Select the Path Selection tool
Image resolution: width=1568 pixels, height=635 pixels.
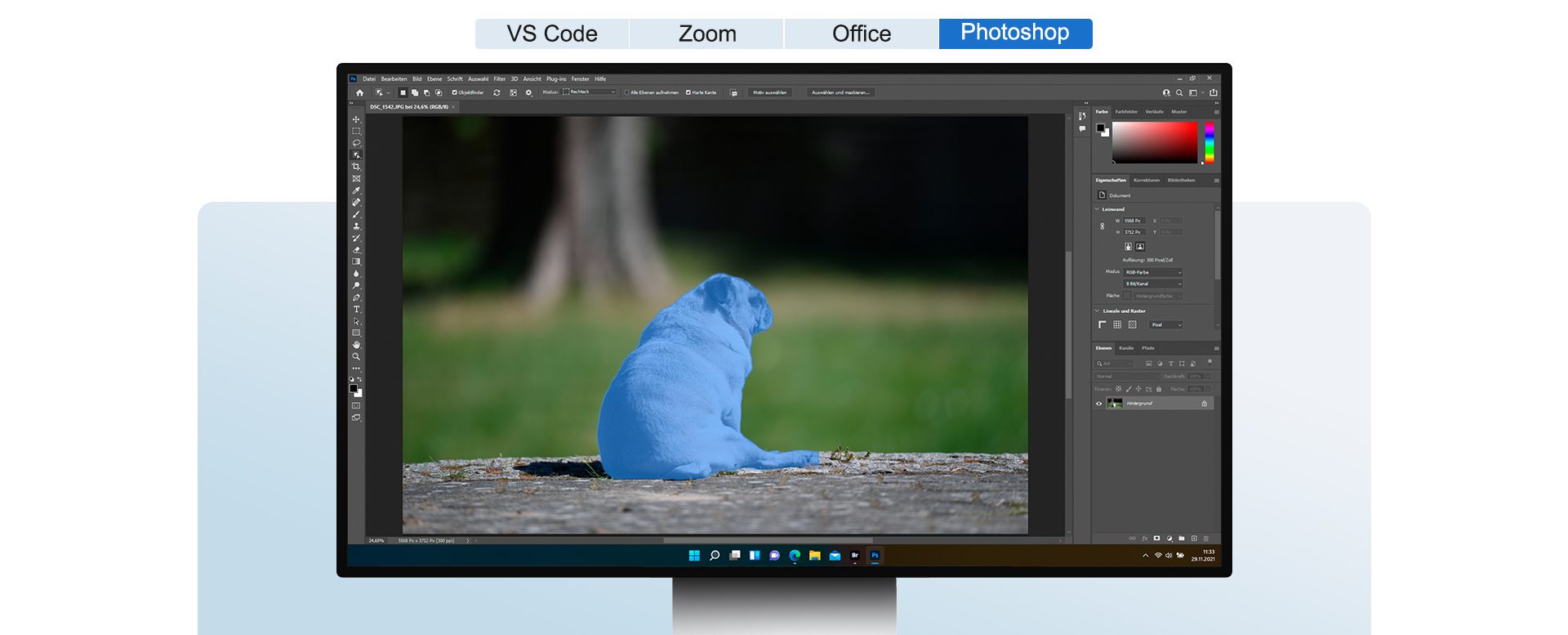point(356,321)
